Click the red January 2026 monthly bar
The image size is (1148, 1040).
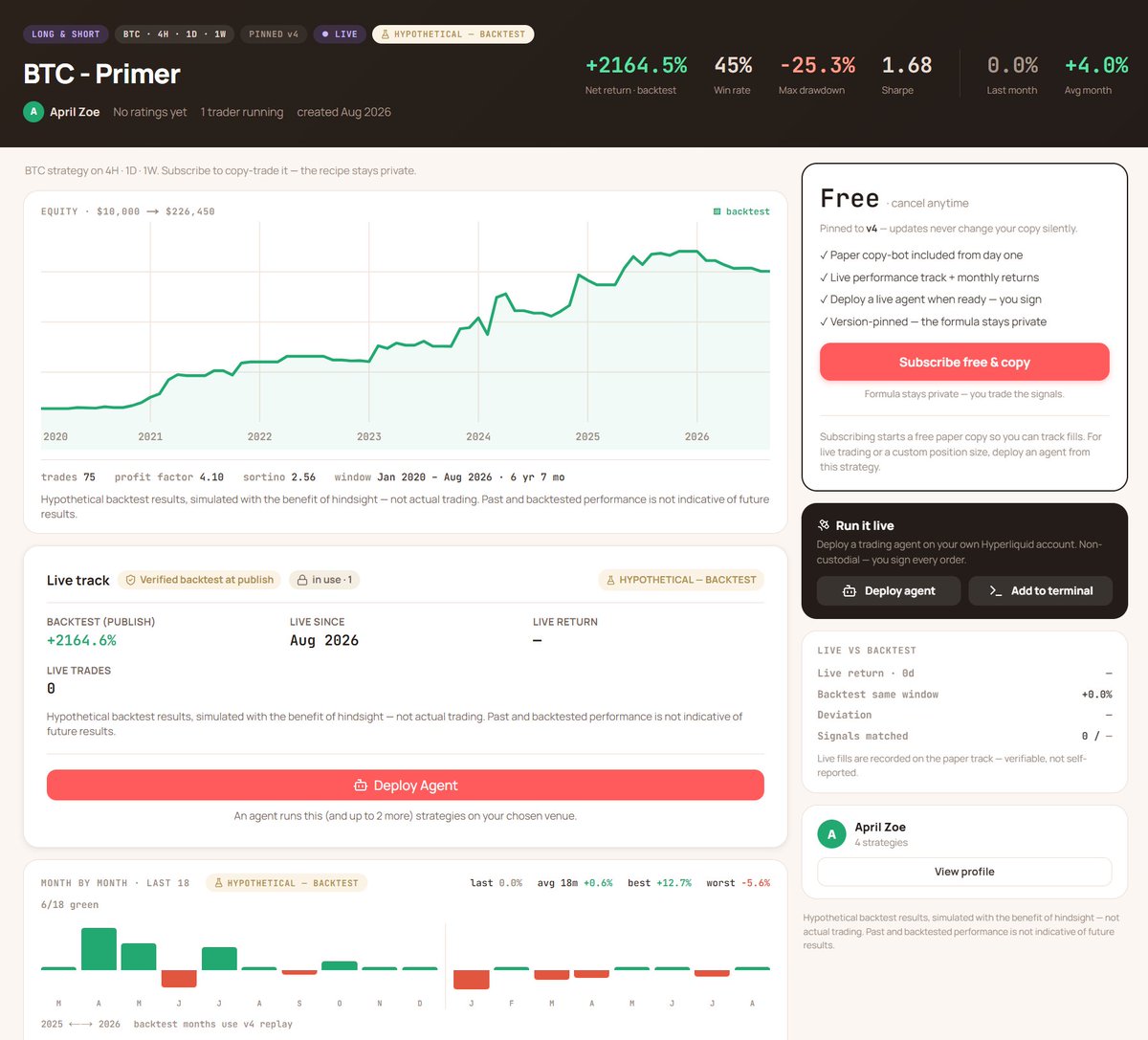[x=471, y=980]
